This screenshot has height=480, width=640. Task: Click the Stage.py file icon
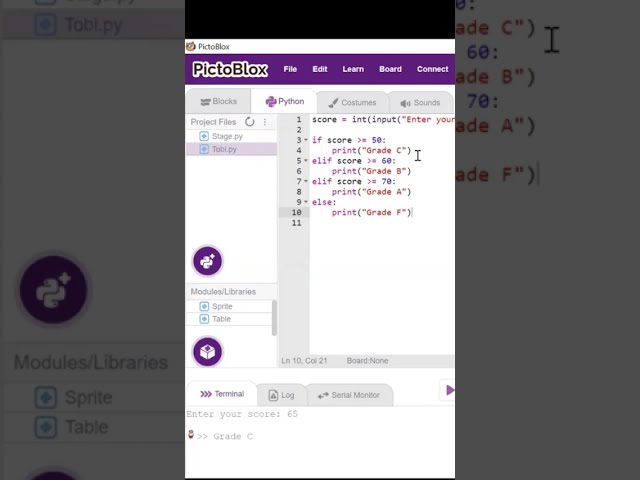coord(204,136)
